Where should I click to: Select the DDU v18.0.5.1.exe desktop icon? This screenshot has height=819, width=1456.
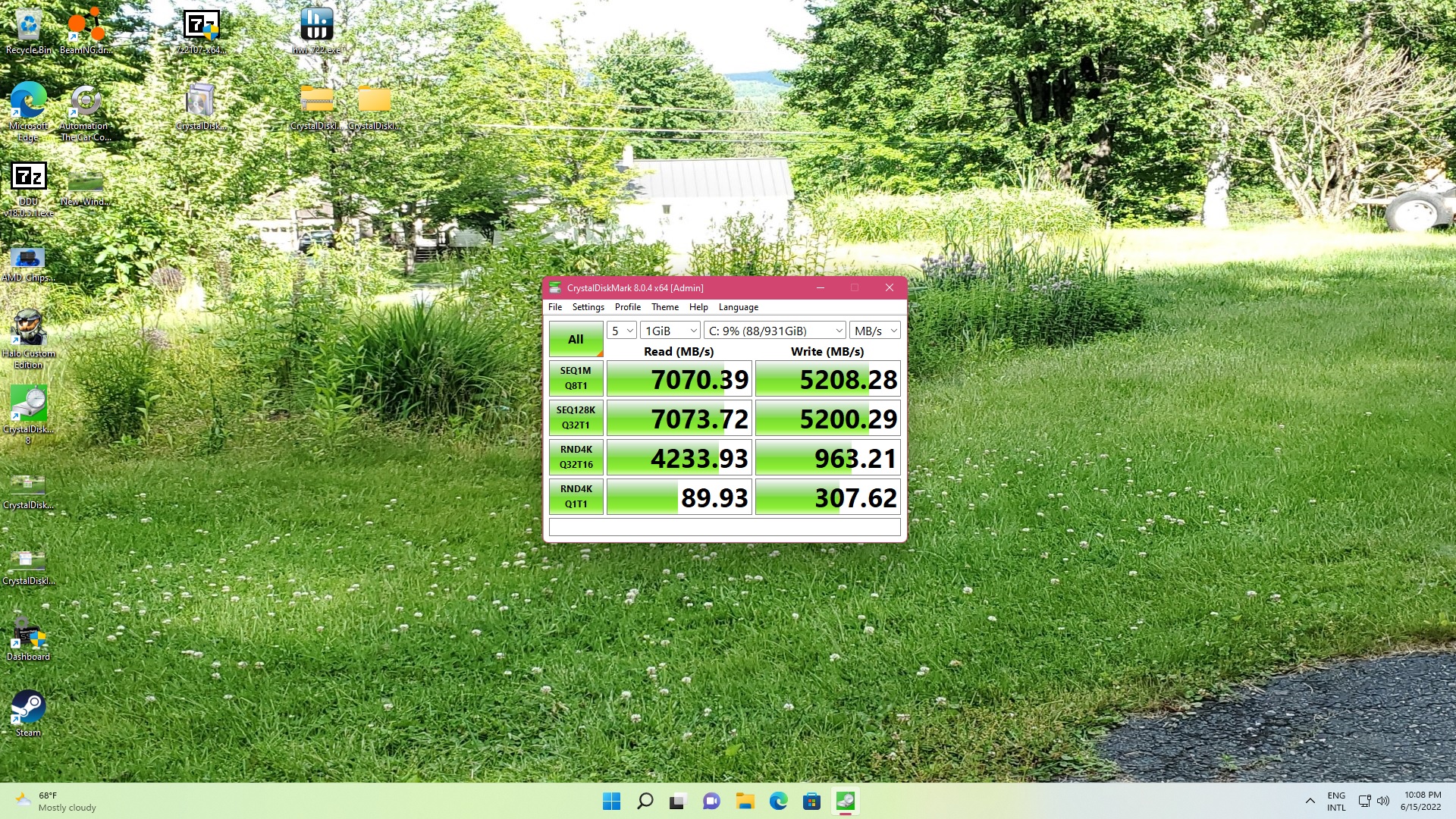click(28, 190)
